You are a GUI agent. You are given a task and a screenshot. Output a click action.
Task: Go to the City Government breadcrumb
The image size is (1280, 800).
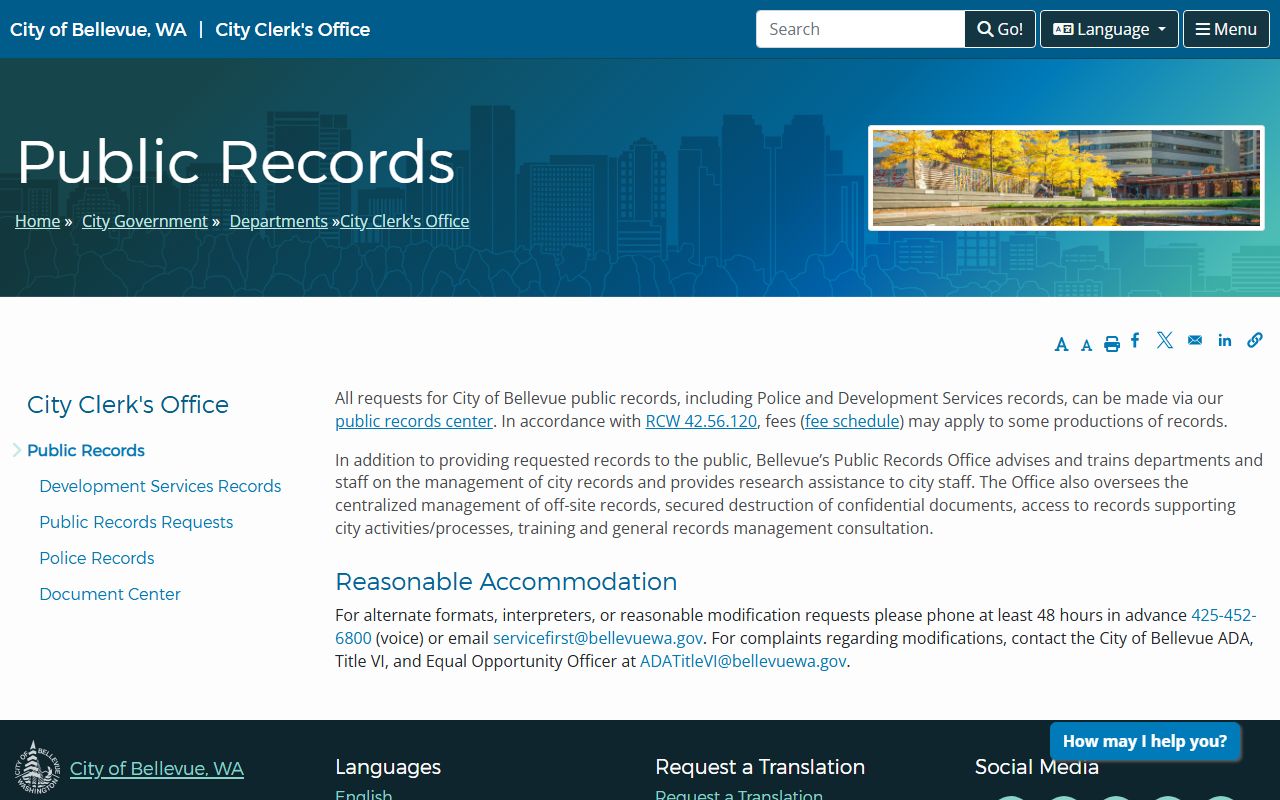pos(145,221)
